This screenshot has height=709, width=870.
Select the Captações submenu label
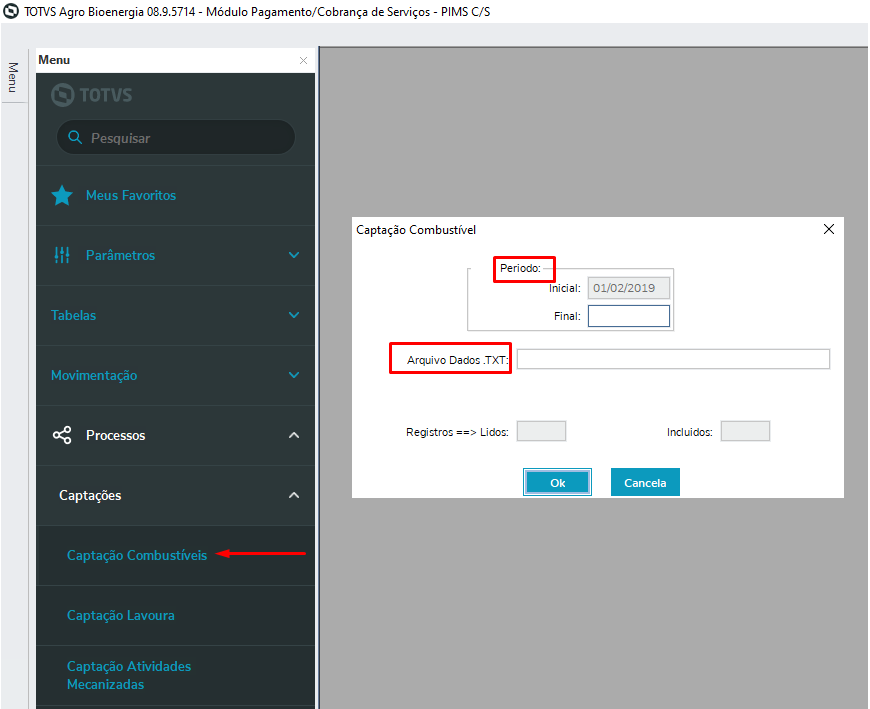(90, 495)
